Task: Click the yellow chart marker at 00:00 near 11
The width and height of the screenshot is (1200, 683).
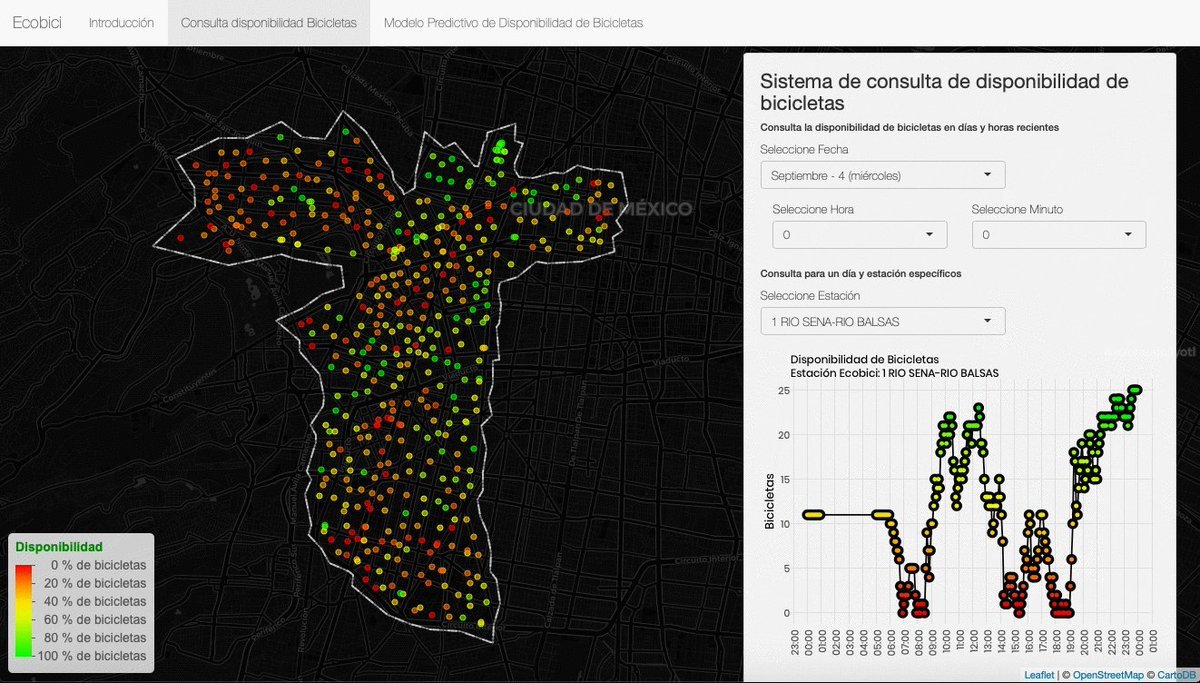Action: [813, 515]
